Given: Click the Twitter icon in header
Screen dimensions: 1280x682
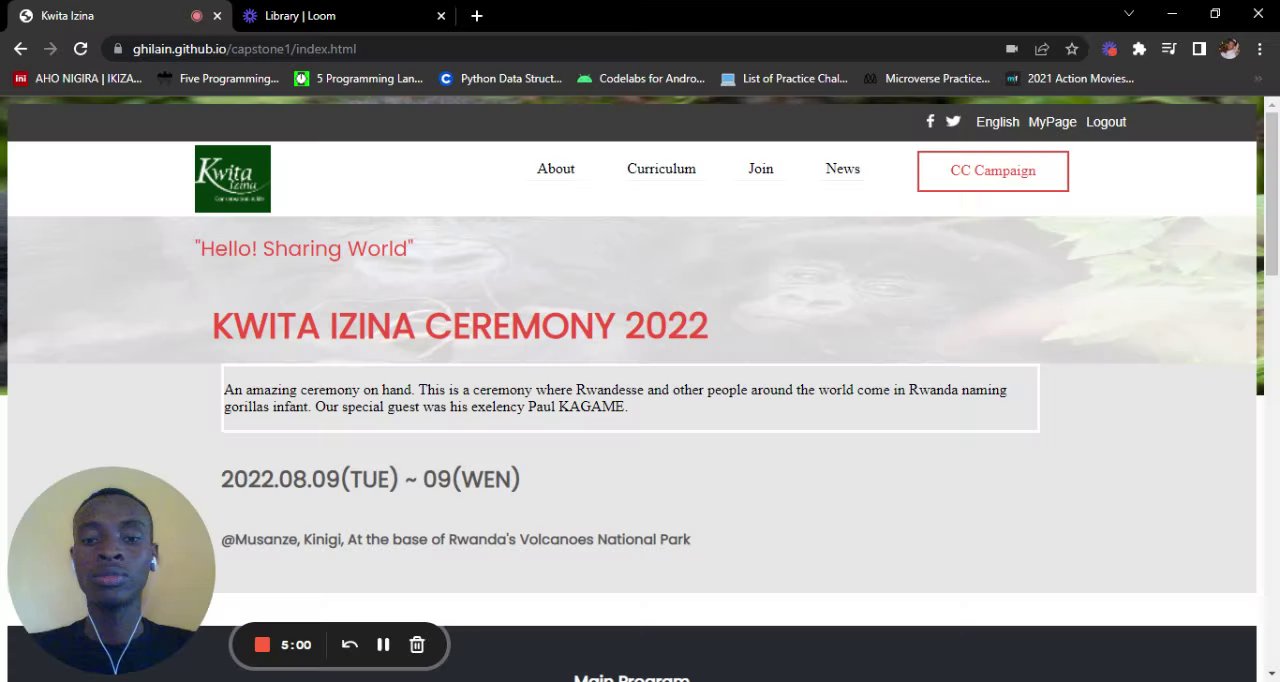Looking at the screenshot, I should tap(953, 121).
